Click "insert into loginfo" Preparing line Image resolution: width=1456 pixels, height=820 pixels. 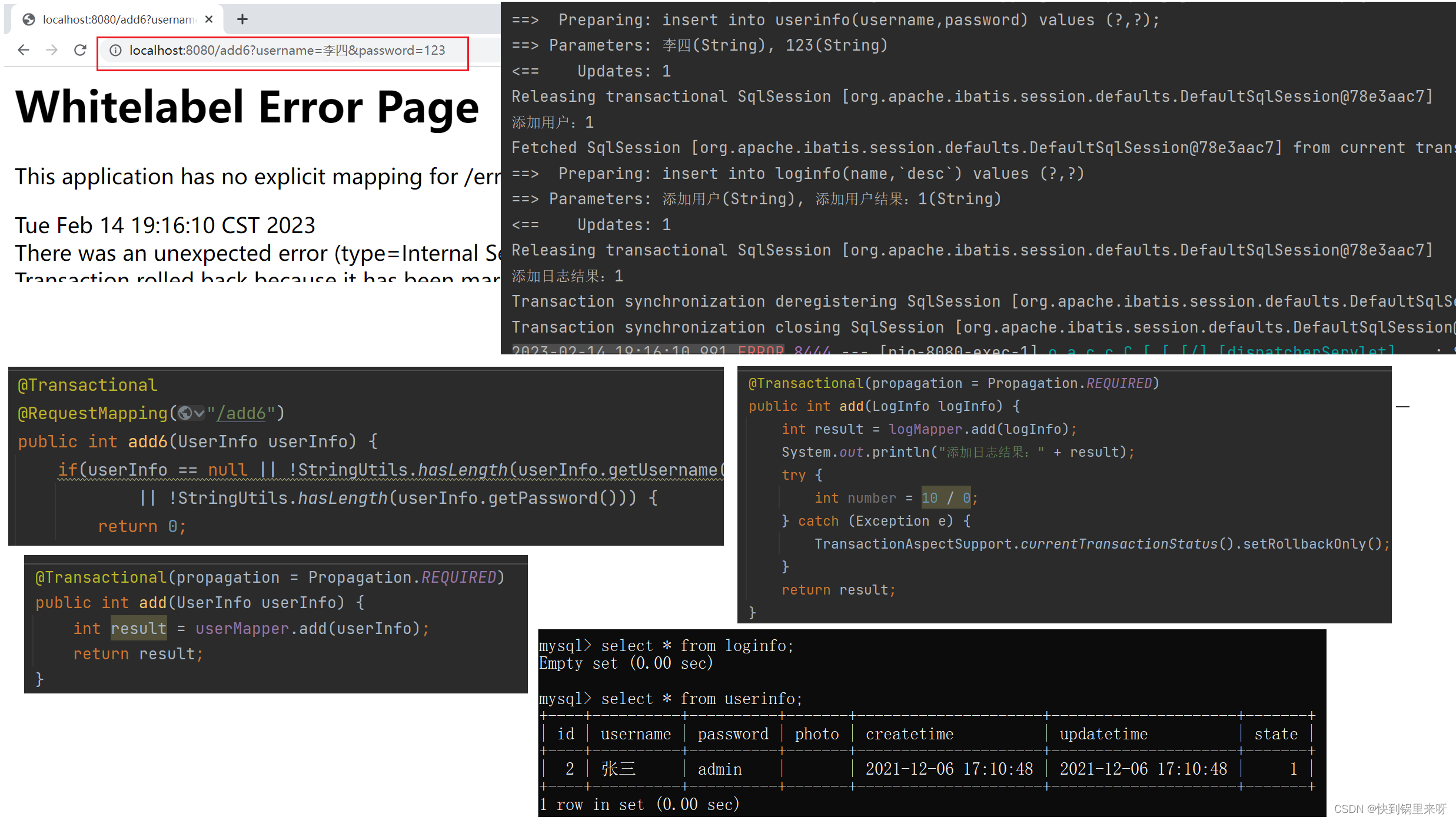797,174
